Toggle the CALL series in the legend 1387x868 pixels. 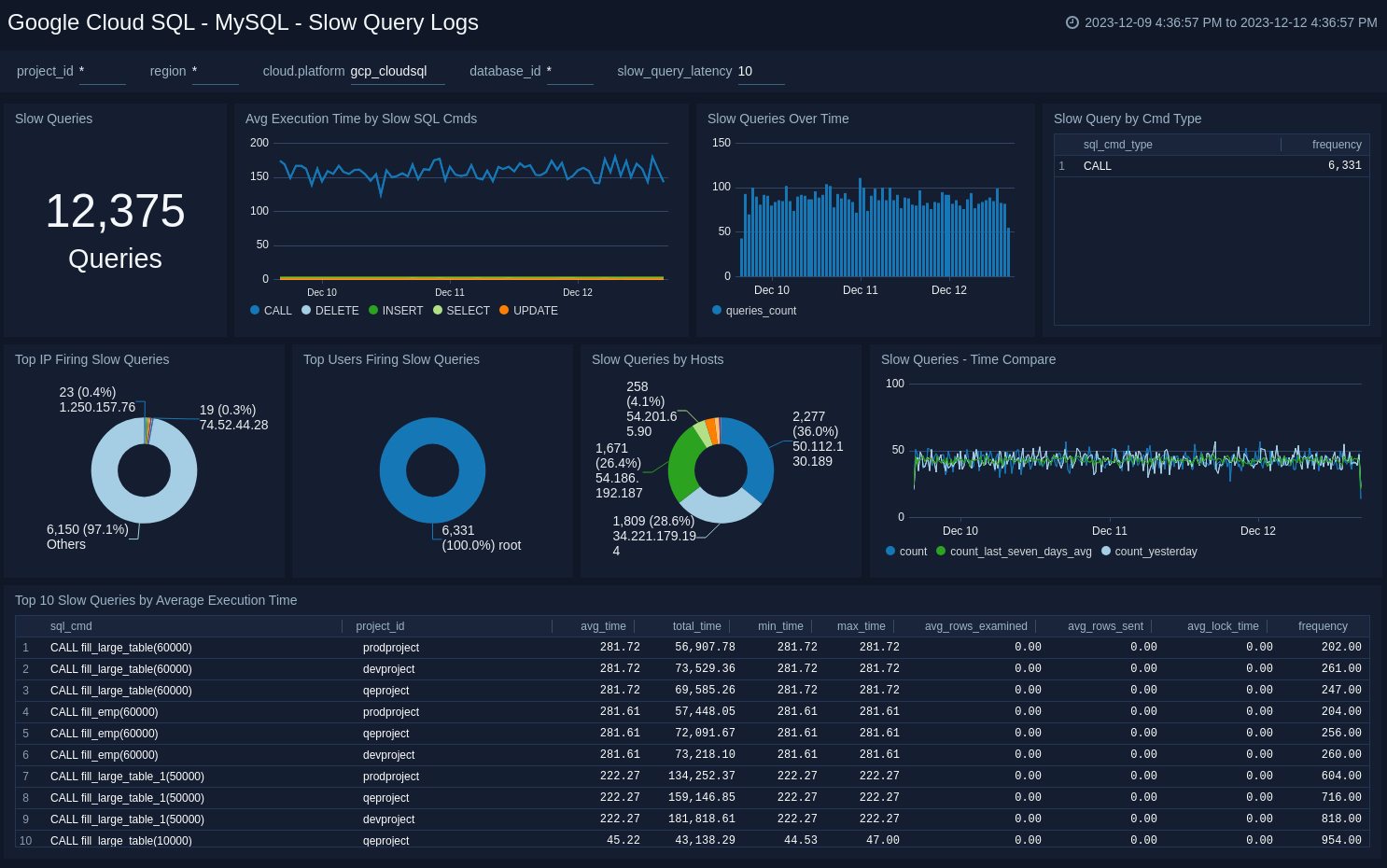click(271, 311)
